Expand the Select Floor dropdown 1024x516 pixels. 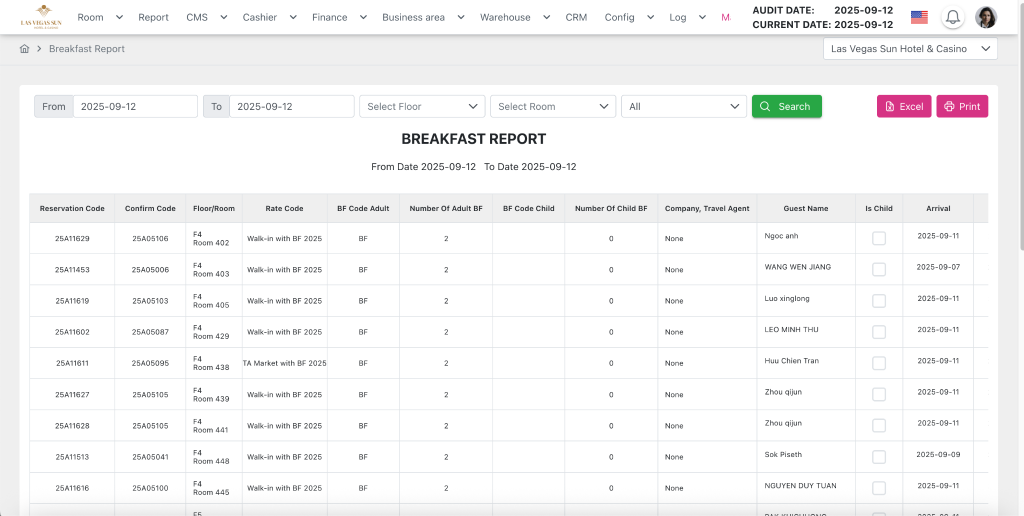[422, 106]
